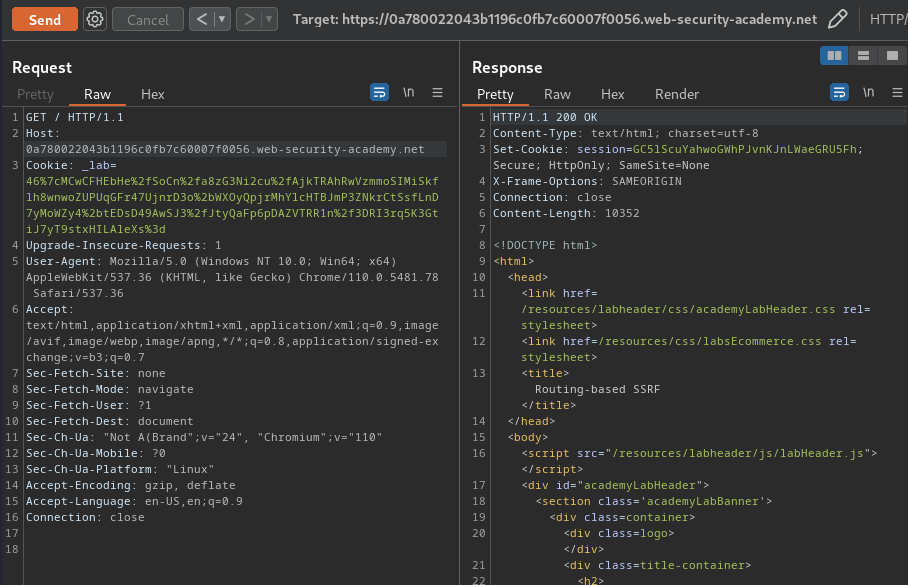Click 'Sec-Fetch-Site: none' header

[x=96, y=373]
